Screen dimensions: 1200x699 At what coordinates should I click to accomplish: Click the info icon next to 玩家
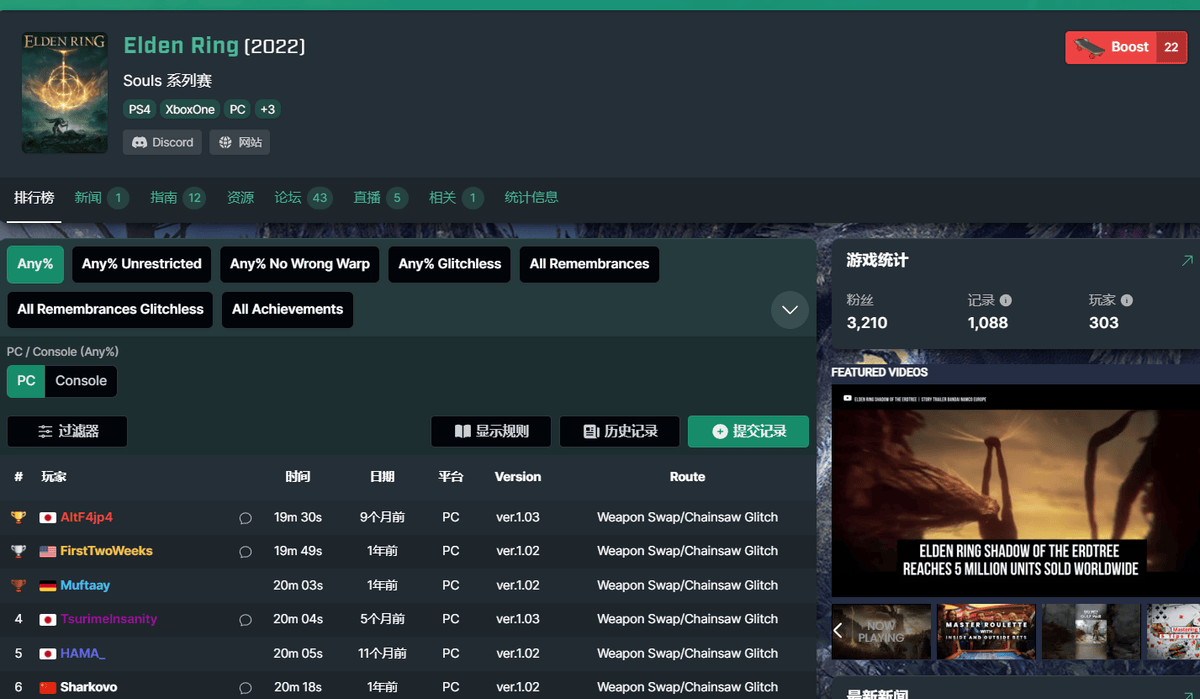[1127, 300]
